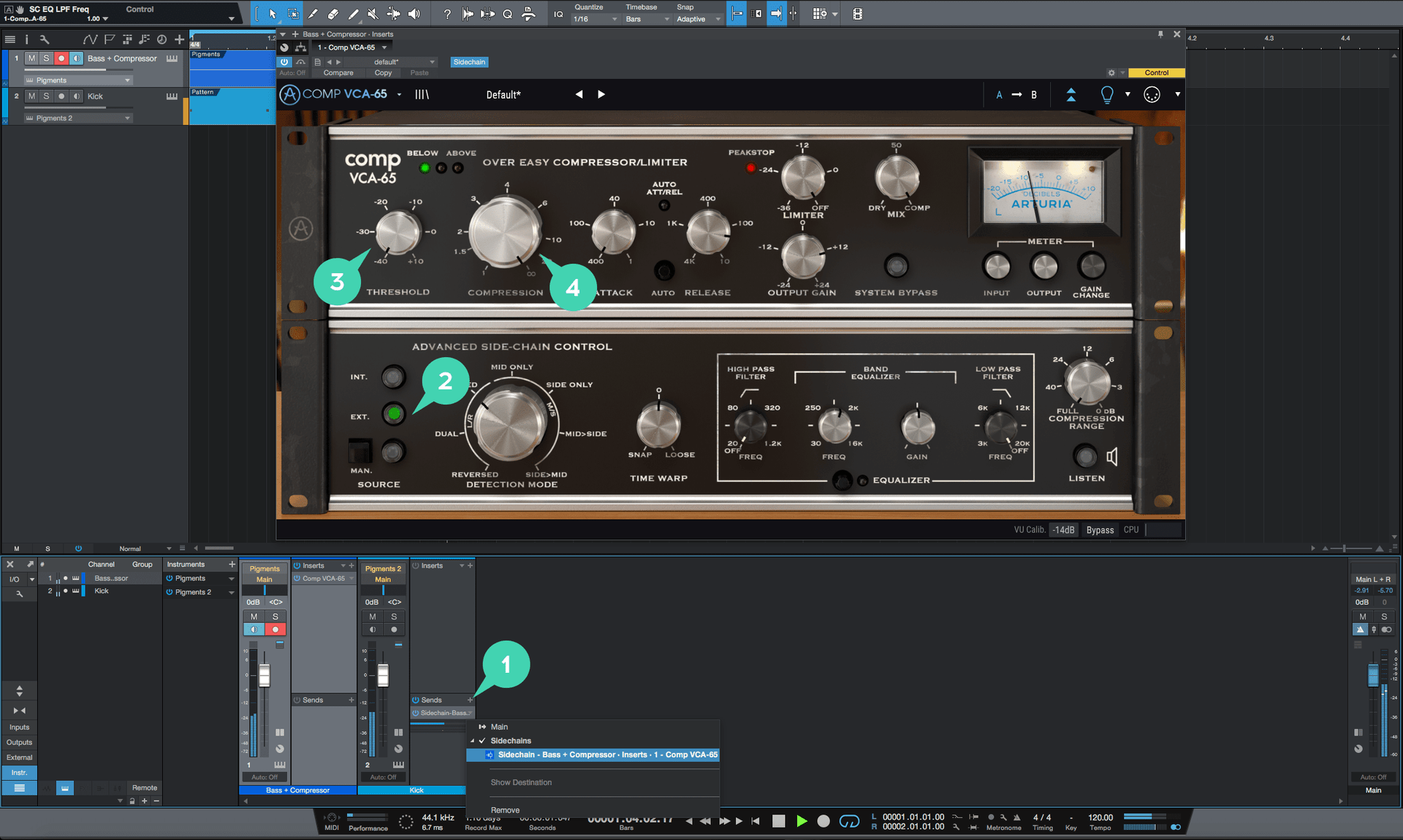The width and height of the screenshot is (1403, 840).
Task: Open the I/O dropdown arrow in console
Action: [31, 579]
